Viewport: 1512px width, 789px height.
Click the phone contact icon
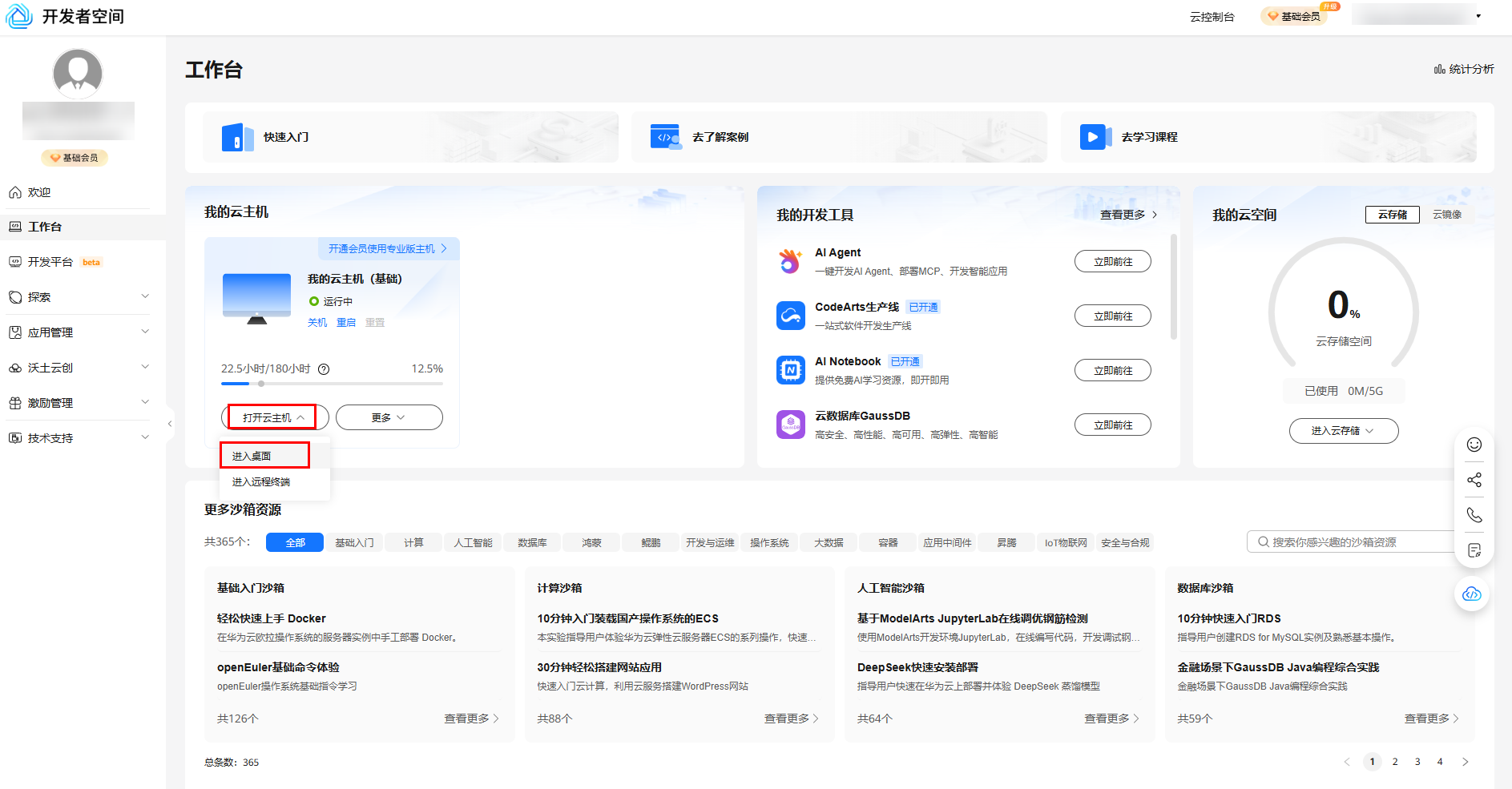point(1474,515)
